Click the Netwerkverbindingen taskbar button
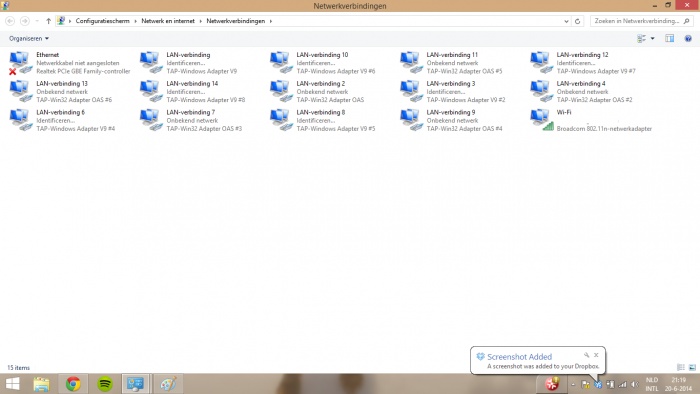 point(136,384)
